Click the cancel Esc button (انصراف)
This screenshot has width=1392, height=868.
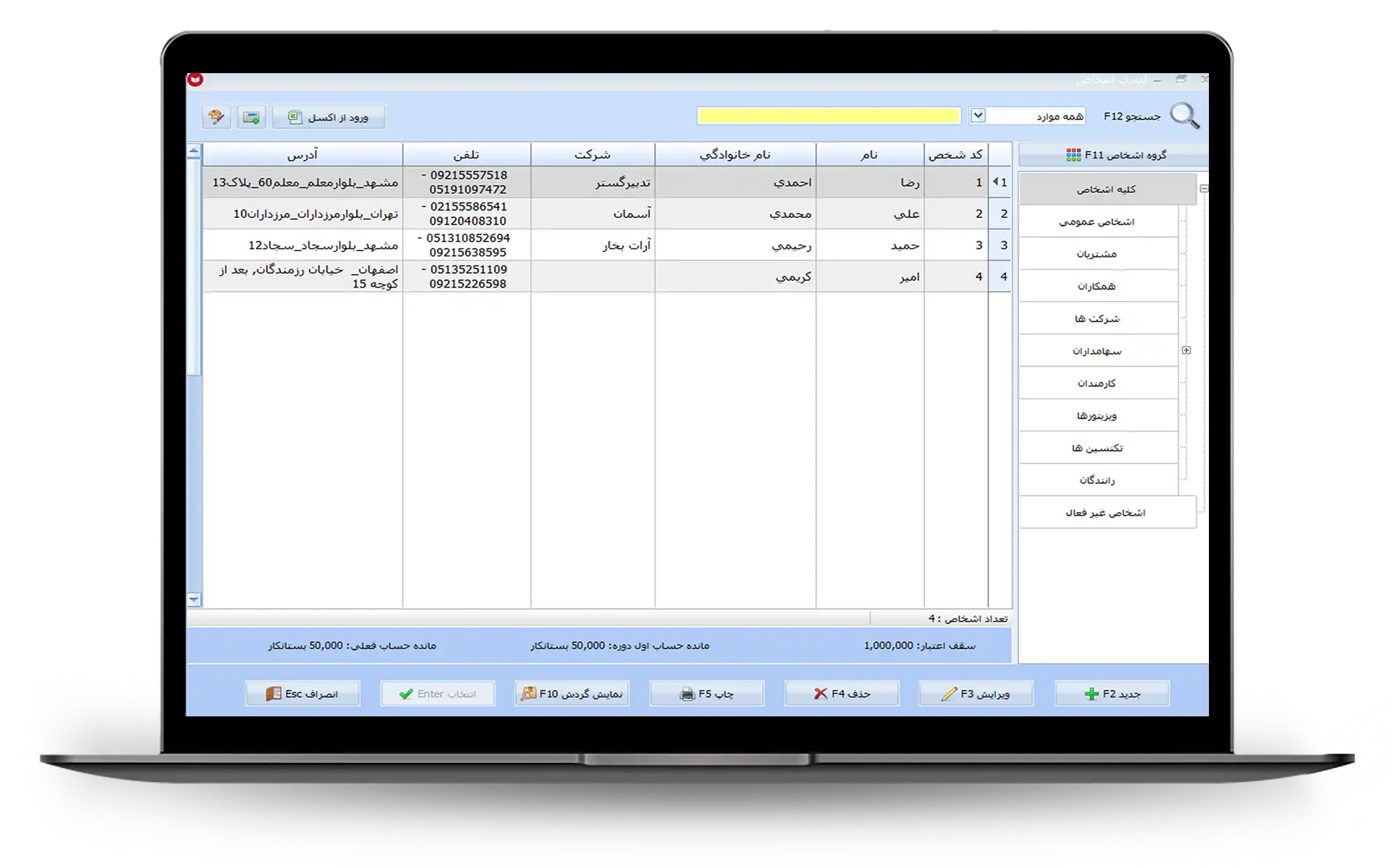tap(302, 693)
